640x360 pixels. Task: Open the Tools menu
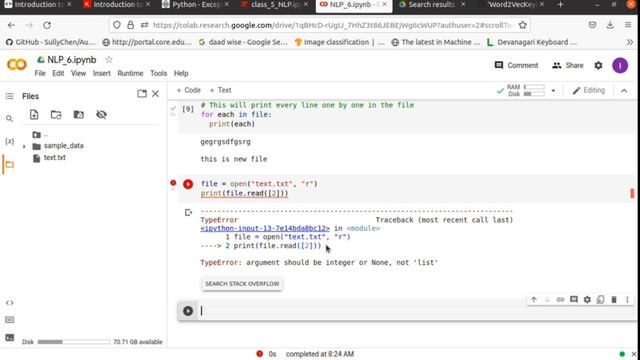158,73
